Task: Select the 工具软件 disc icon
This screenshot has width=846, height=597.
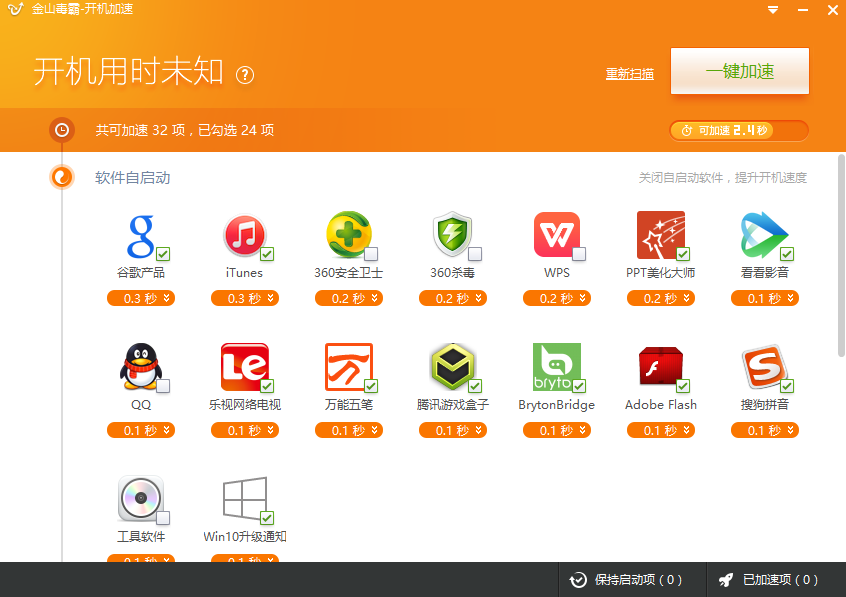Action: tap(140, 498)
